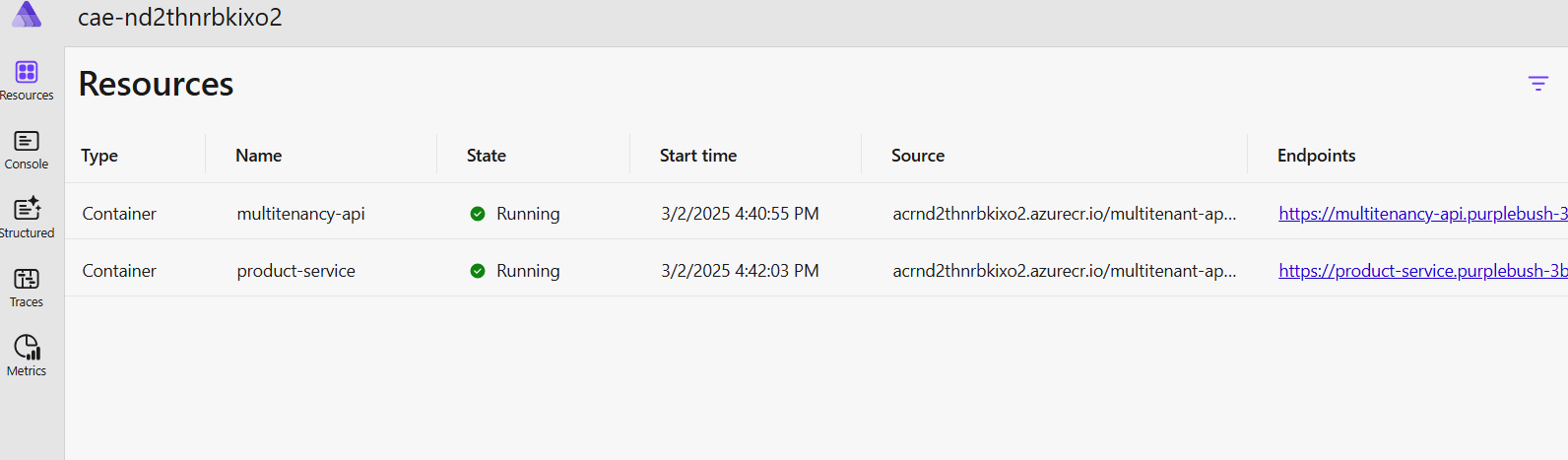Click running status icon for product-service

(x=478, y=271)
